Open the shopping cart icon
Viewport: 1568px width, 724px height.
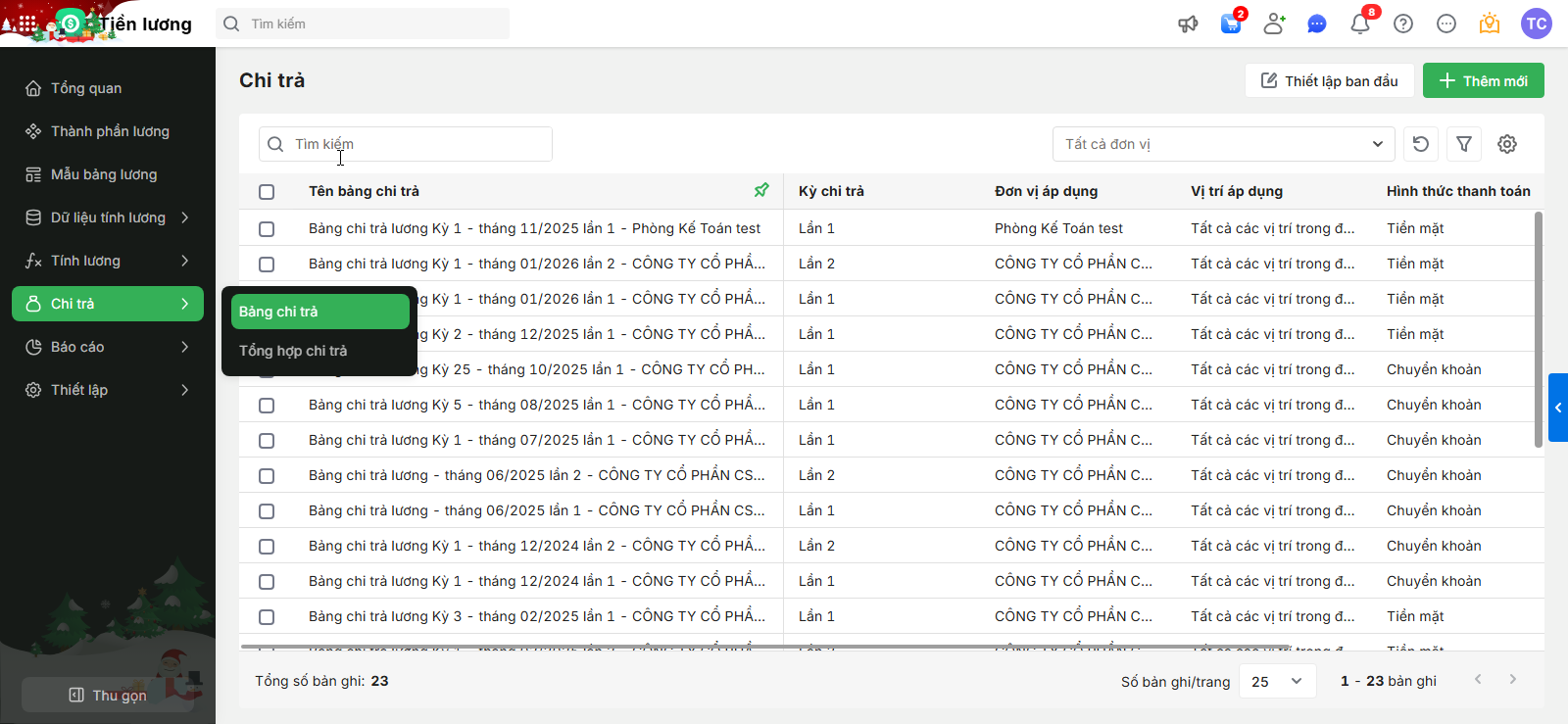1231,24
